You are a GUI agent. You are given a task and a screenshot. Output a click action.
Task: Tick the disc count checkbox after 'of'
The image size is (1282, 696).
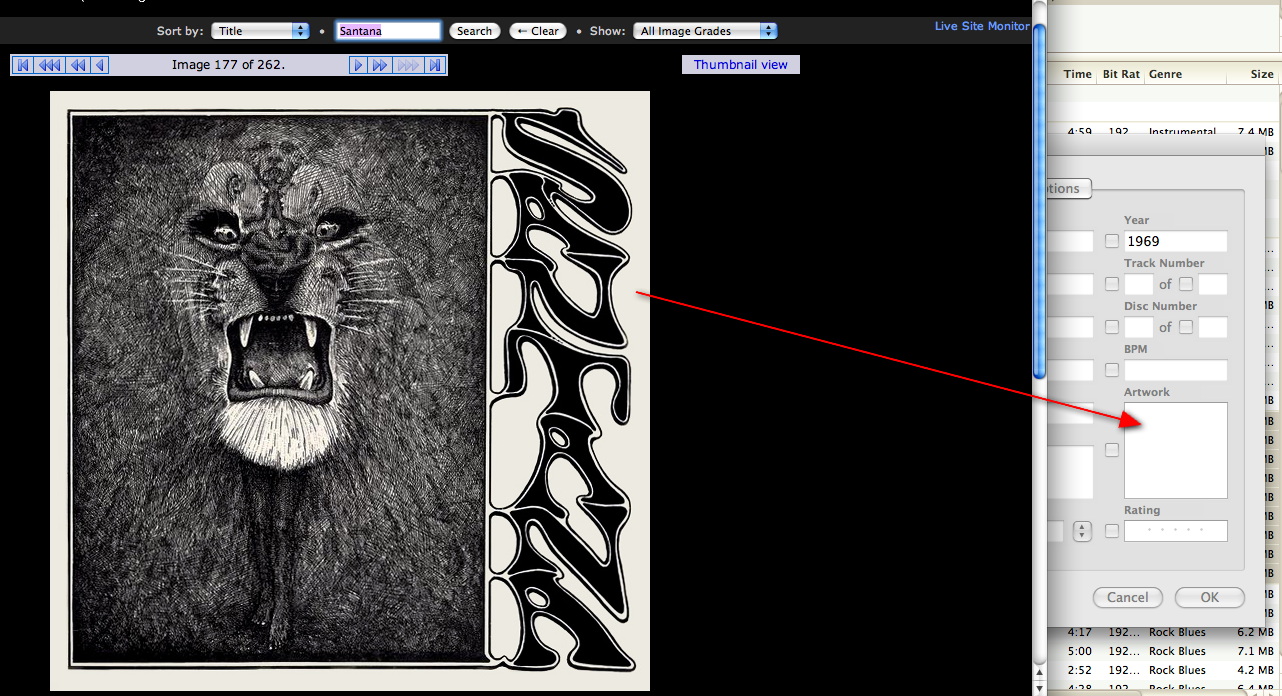pos(1186,327)
